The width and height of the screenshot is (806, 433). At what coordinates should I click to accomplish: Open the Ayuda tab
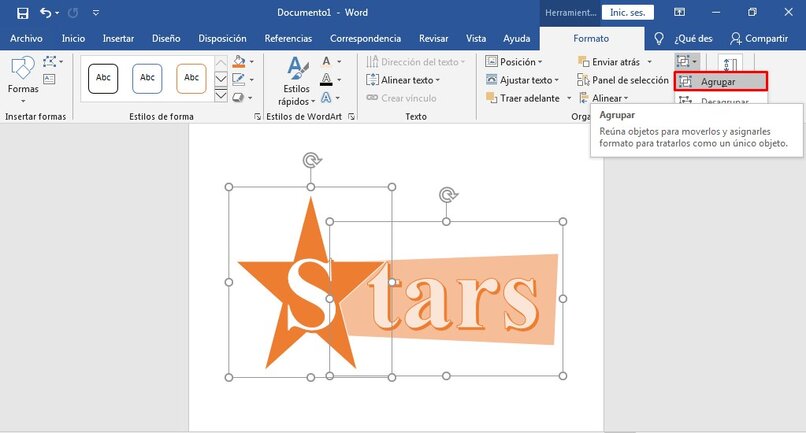tap(517, 38)
